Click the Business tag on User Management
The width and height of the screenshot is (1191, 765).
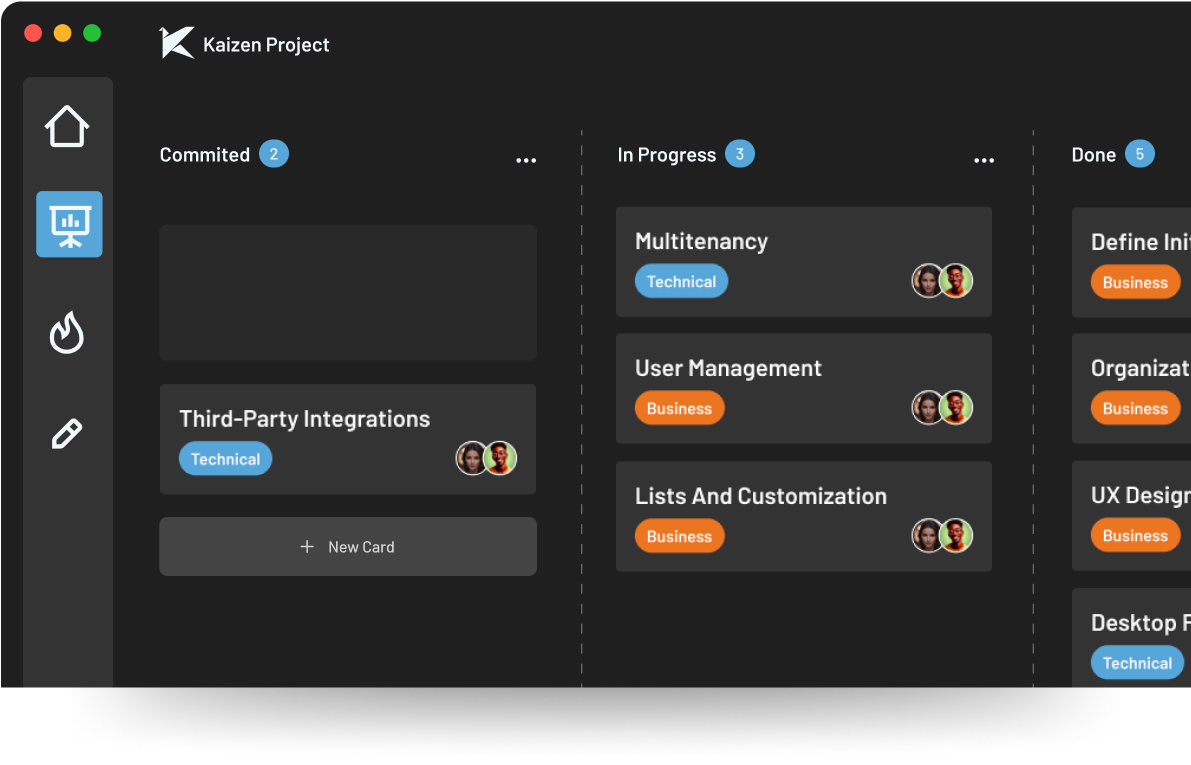tap(679, 408)
